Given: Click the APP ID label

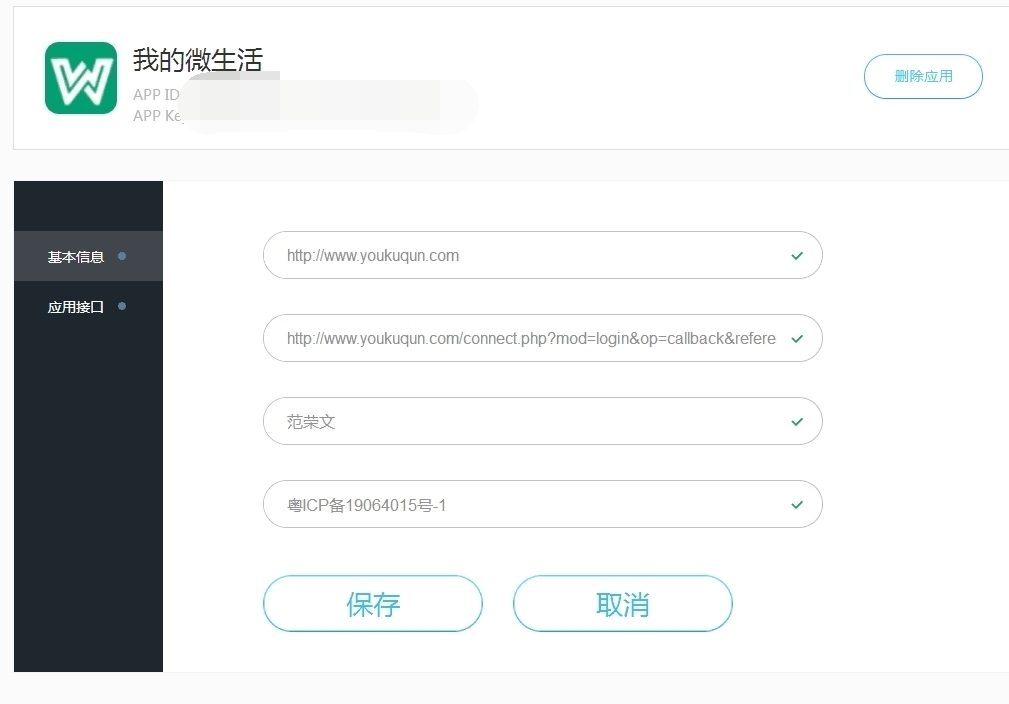Looking at the screenshot, I should 156,95.
